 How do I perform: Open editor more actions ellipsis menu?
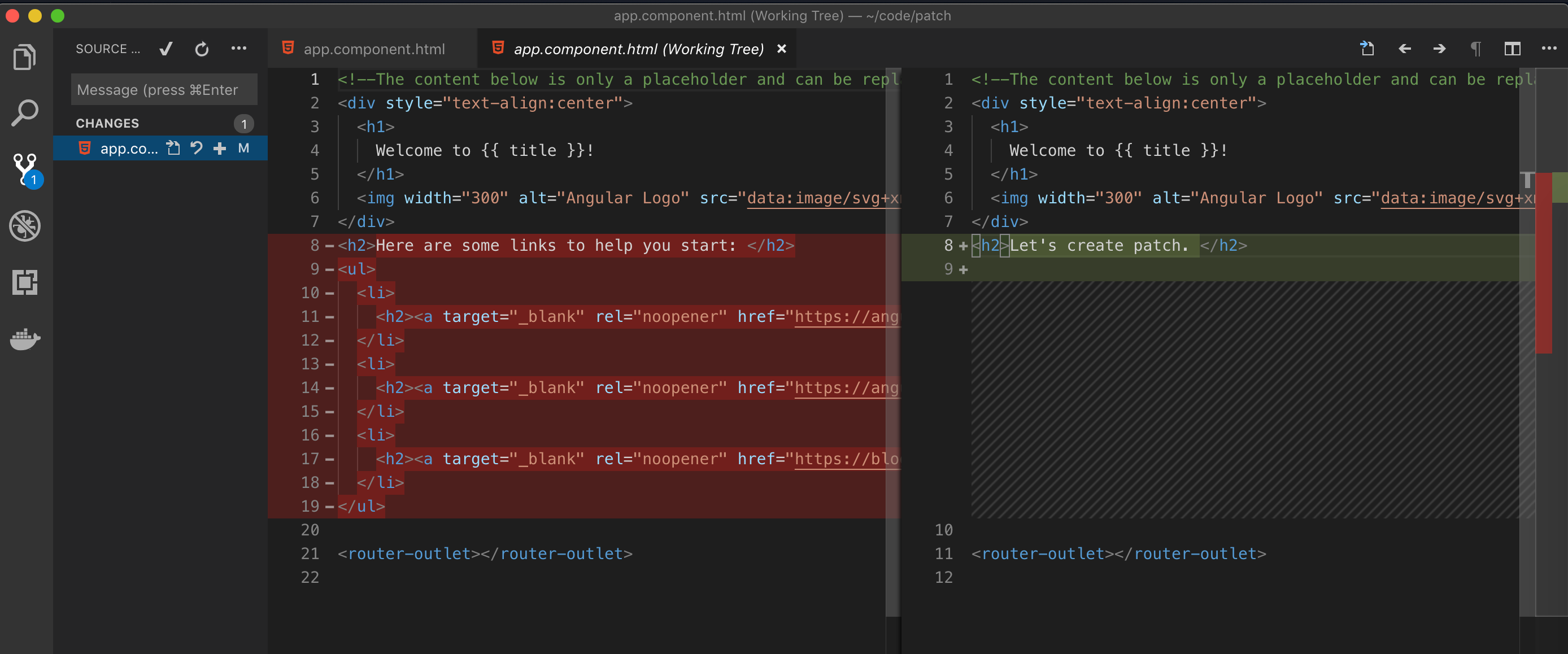[1549, 49]
